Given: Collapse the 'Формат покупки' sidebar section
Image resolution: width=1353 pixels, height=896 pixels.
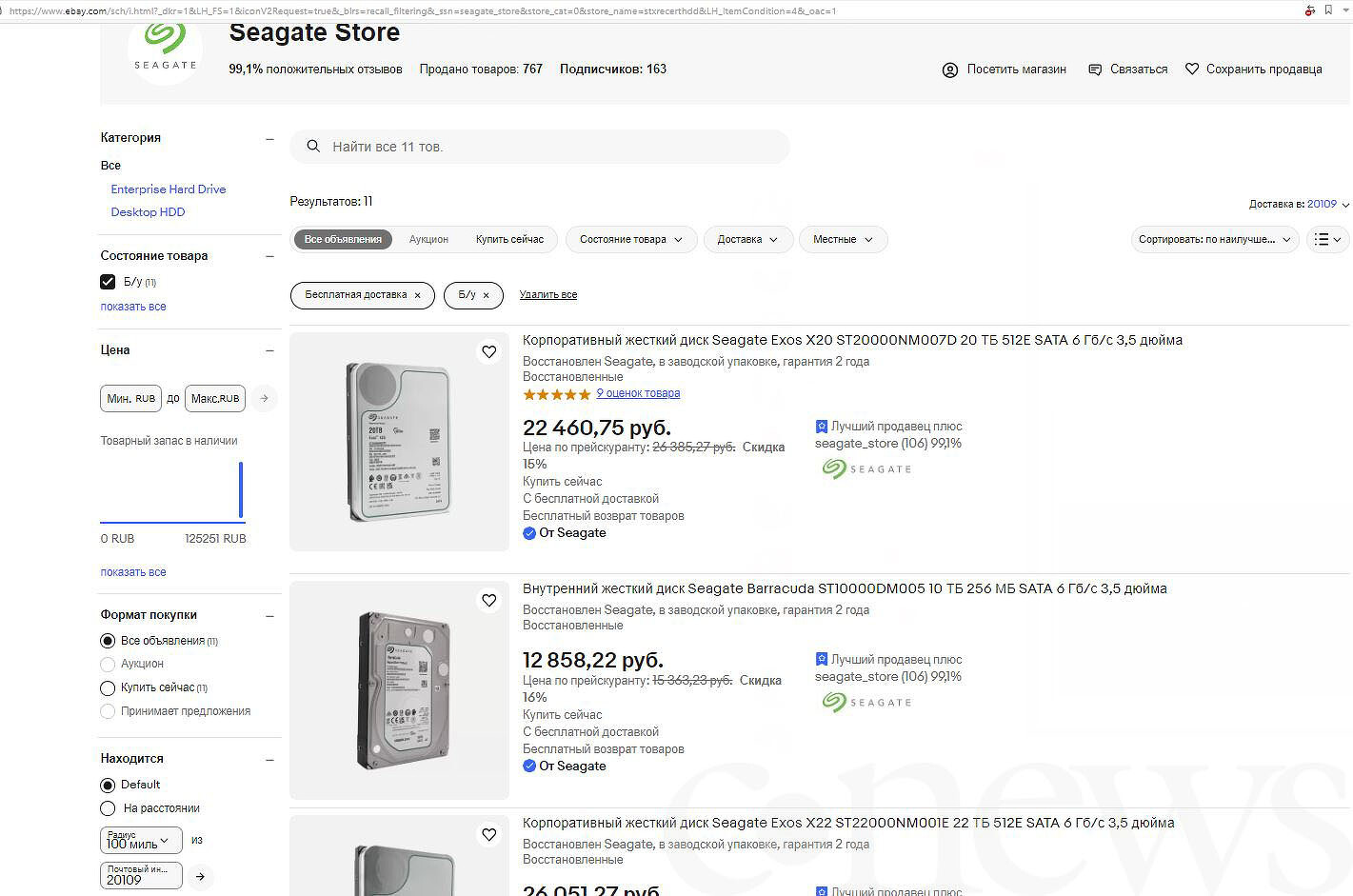Looking at the screenshot, I should [x=270, y=616].
